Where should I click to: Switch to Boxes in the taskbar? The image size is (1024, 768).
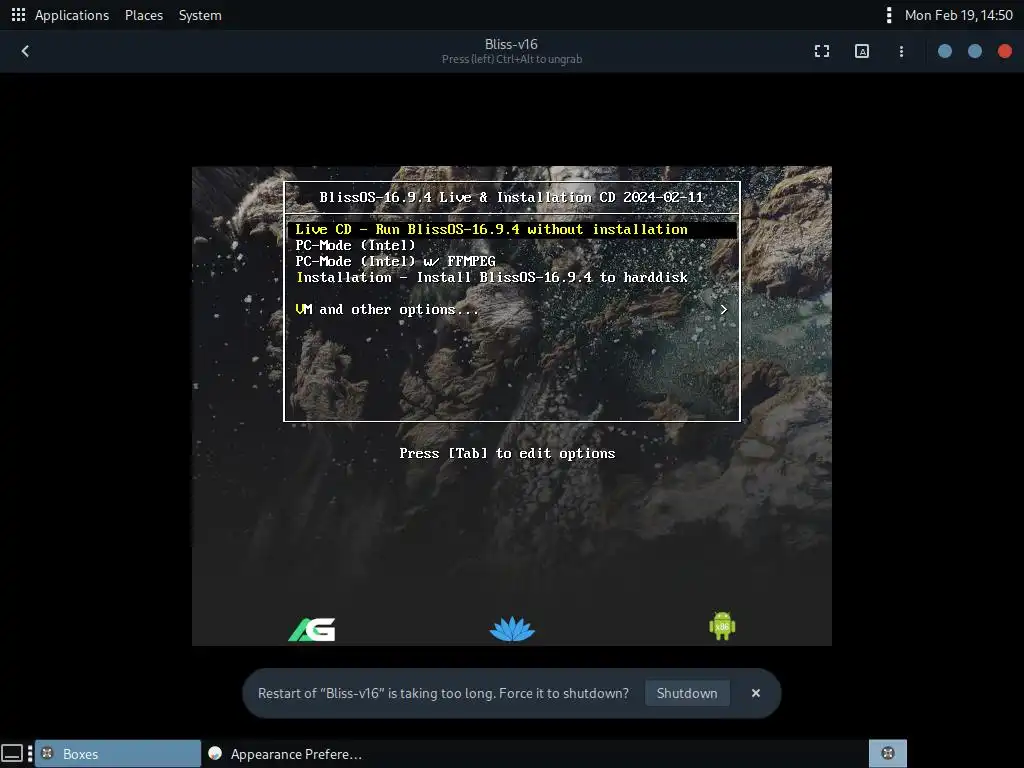coord(118,754)
